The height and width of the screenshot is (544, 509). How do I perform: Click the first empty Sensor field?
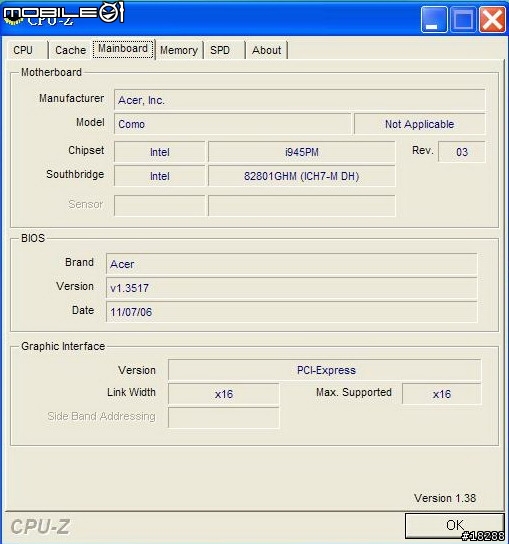pyautogui.click(x=160, y=206)
